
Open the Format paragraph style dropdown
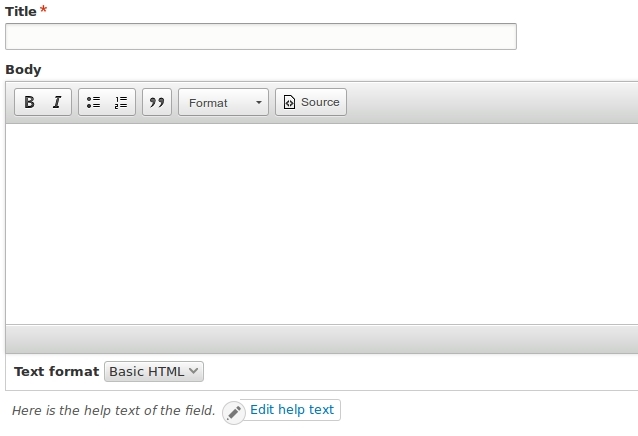tap(223, 102)
